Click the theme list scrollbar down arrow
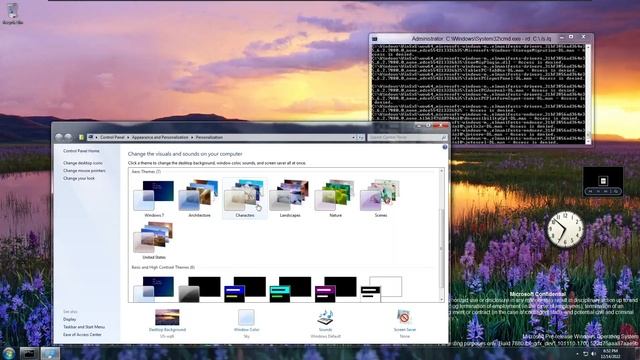The image size is (640, 360). (441, 299)
